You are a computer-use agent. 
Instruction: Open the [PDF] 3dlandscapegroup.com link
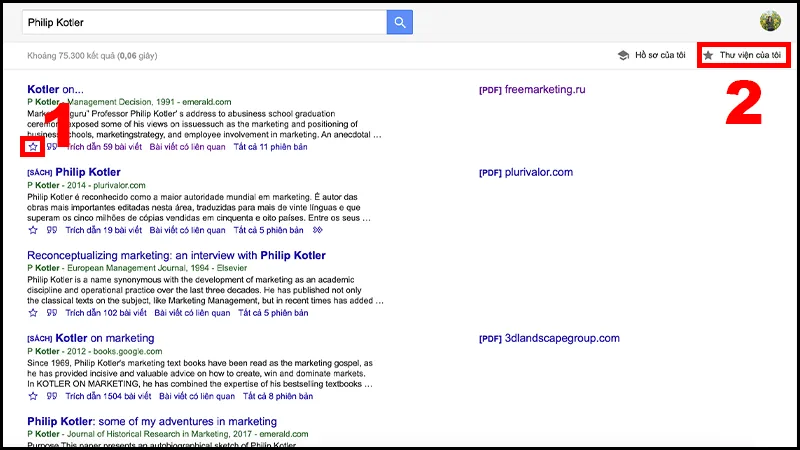pos(550,338)
